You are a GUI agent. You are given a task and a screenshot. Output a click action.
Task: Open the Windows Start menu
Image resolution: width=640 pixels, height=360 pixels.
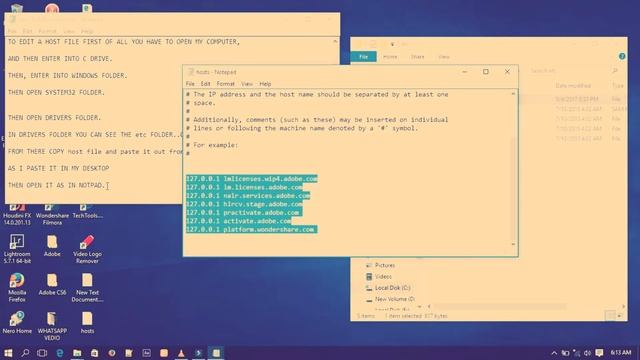coord(8,353)
